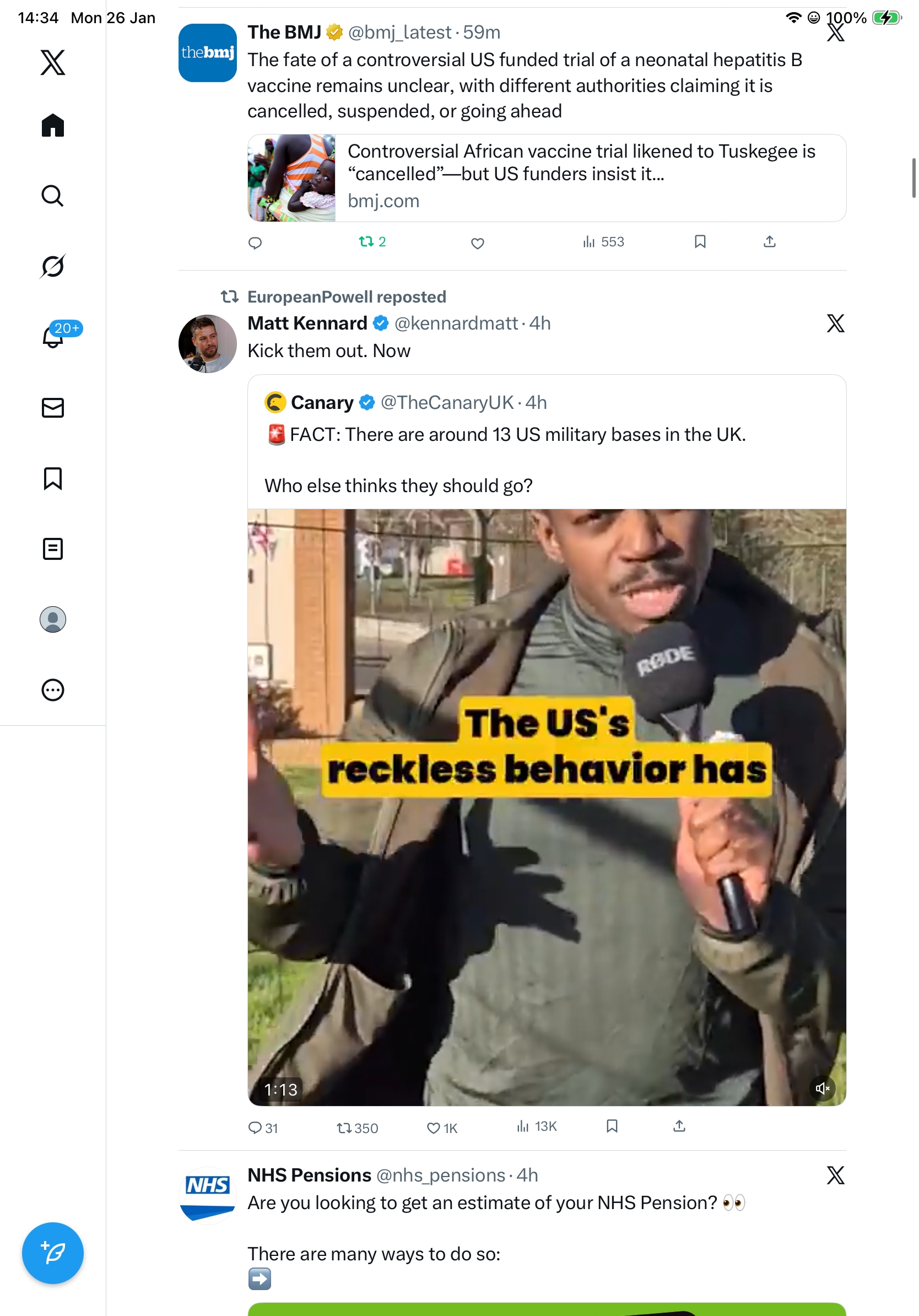Compose a new post
Screen dimensions: 919x1316
[x=53, y=1253]
